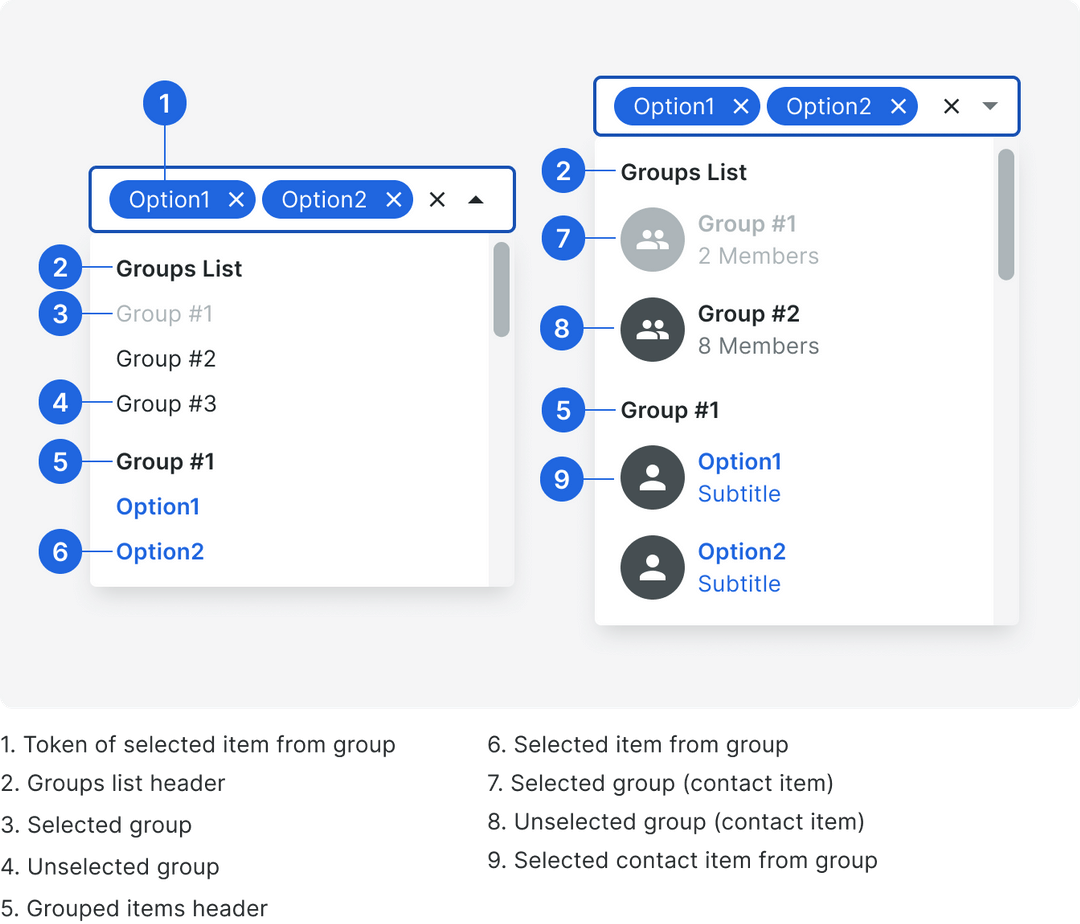This screenshot has width=1080, height=924.
Task: Collapse the left dropdown using the up chevron
Action: 477,199
